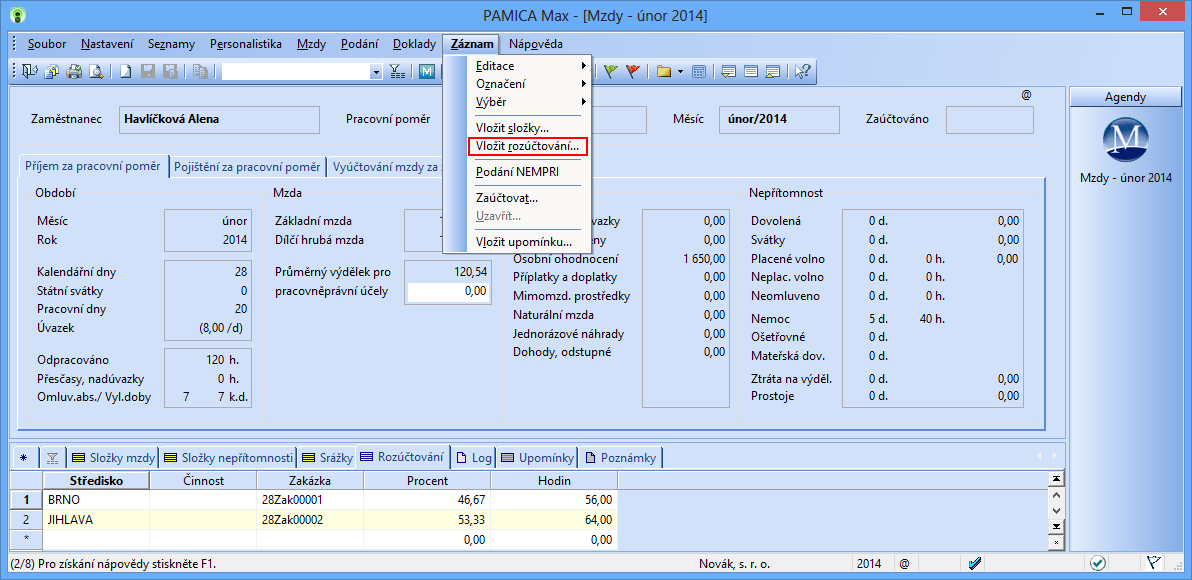
Task: Open the Poznámky tab
Action: coord(622,458)
